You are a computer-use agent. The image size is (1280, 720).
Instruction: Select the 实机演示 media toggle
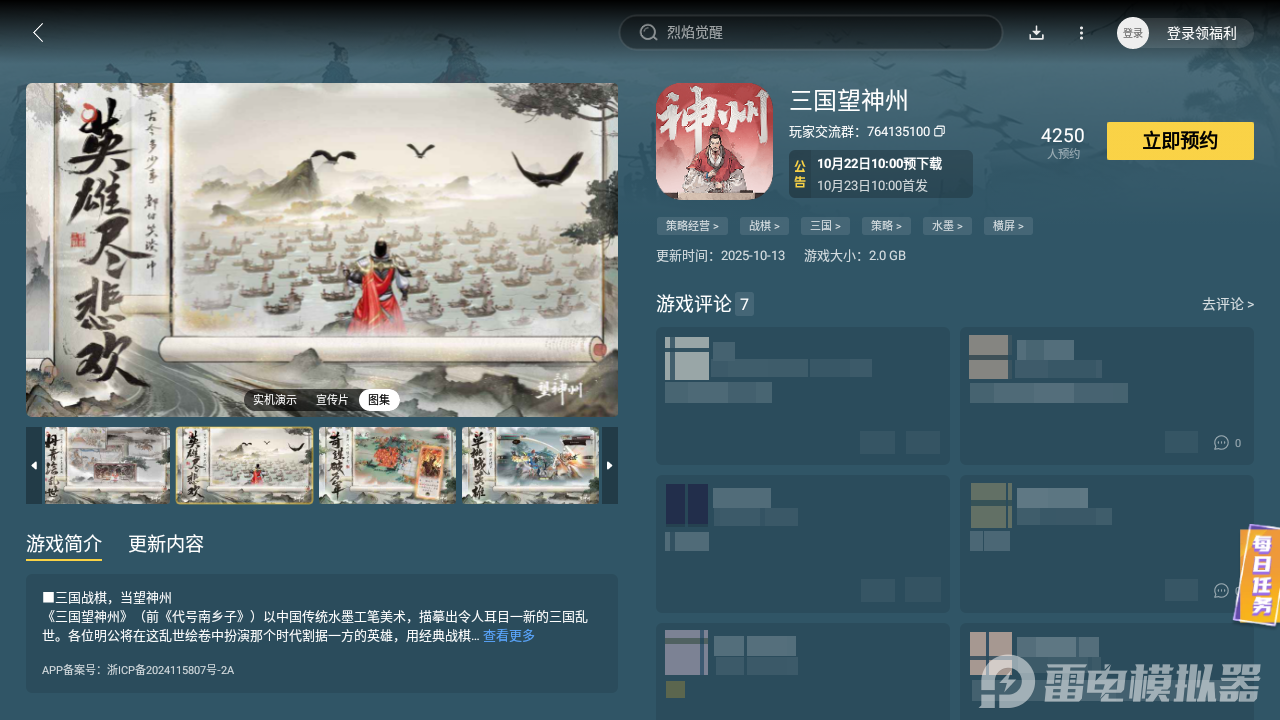tap(276, 399)
